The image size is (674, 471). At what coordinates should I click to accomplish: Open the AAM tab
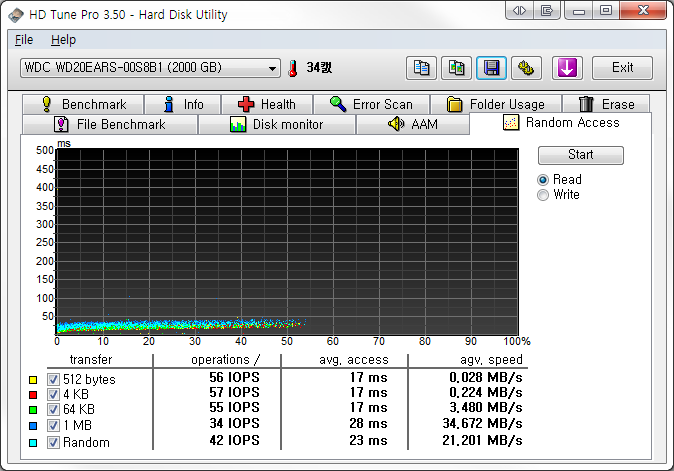point(413,125)
